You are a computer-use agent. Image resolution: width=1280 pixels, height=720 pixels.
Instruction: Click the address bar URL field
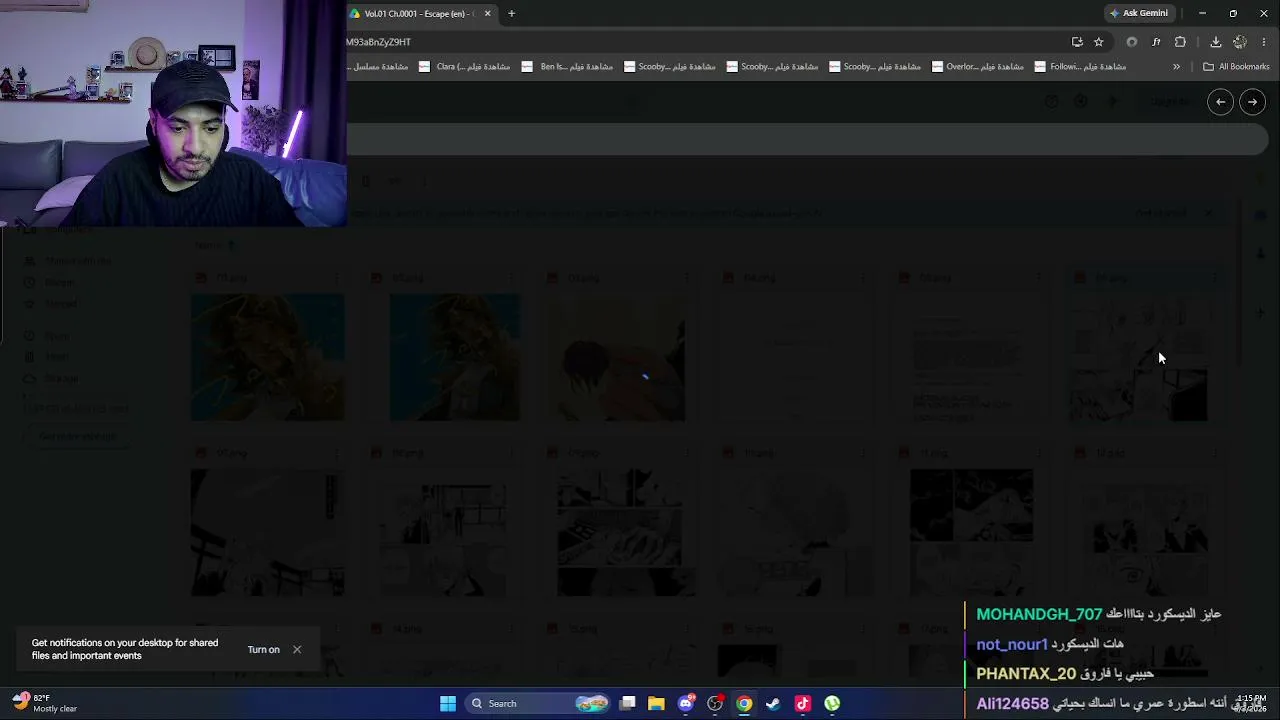coord(700,42)
